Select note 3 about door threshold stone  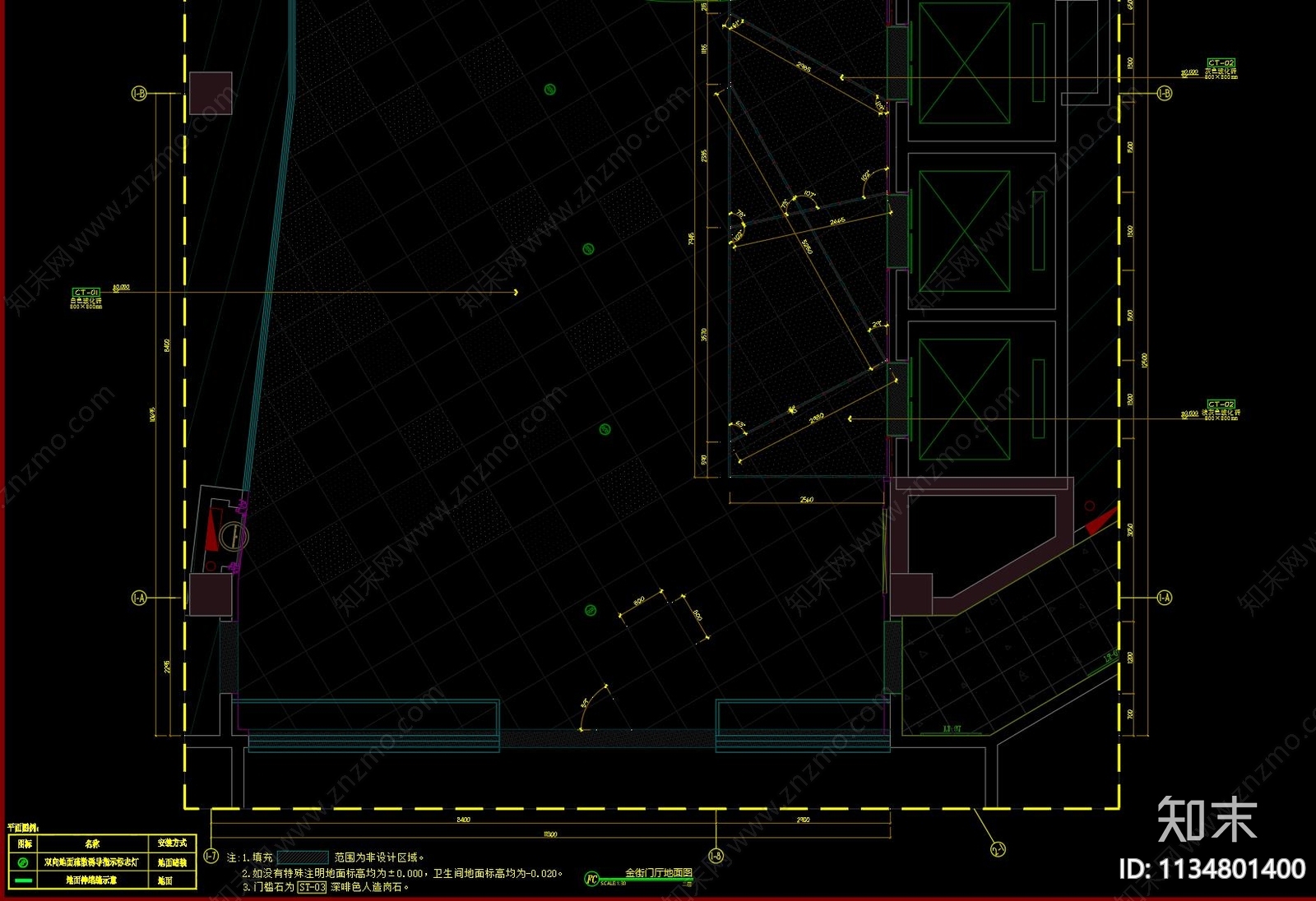click(326, 887)
